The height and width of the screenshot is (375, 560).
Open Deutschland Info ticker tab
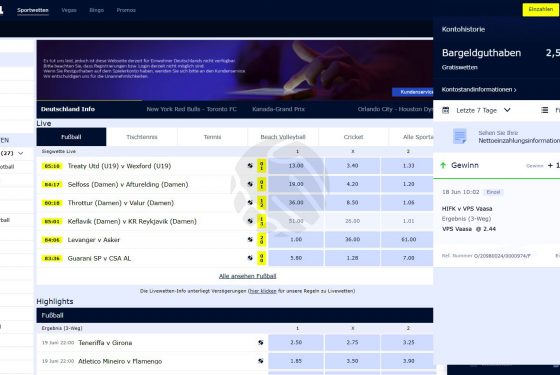[x=68, y=109]
